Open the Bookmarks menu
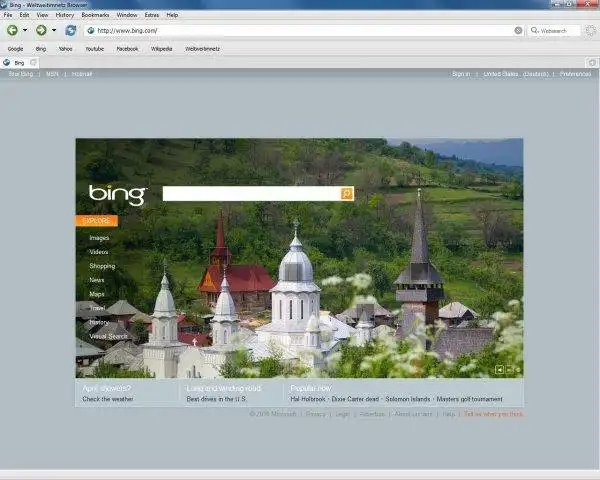The image size is (600, 480). point(95,15)
